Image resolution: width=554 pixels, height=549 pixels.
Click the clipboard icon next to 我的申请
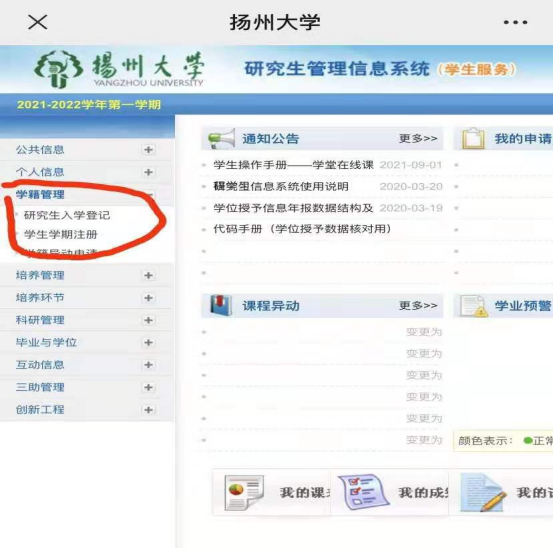pos(473,138)
